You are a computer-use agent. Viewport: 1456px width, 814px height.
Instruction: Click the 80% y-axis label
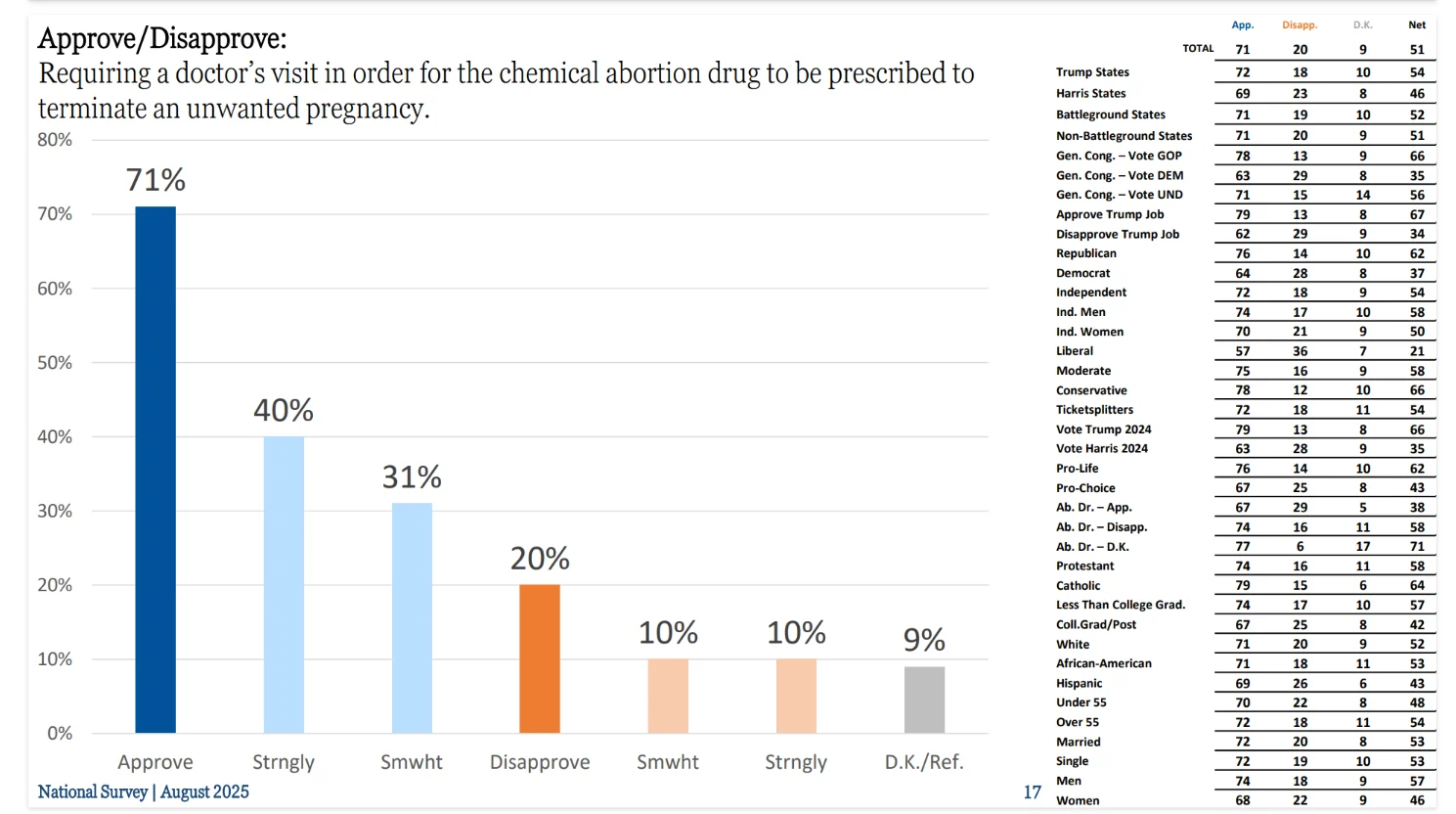point(55,140)
